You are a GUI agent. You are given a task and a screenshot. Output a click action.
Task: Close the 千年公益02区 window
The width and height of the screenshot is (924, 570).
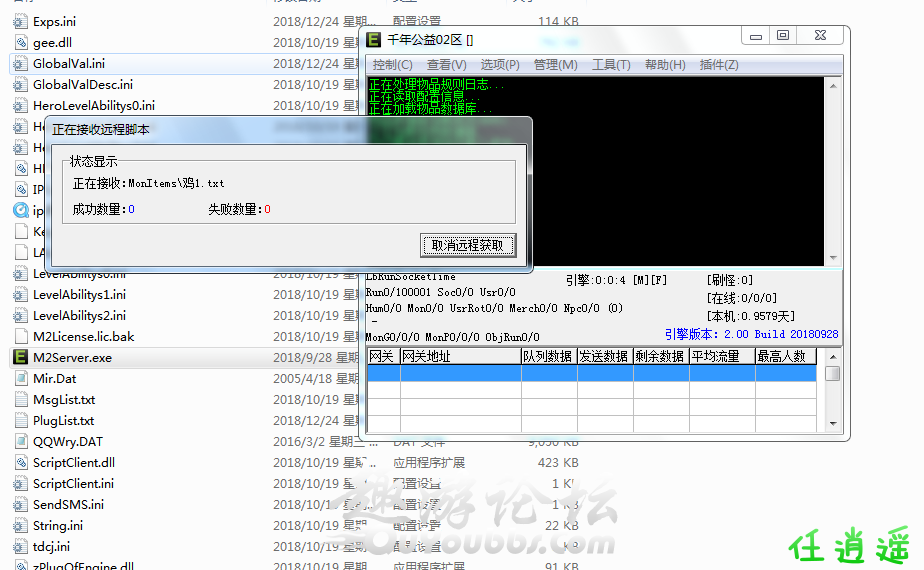(820, 36)
